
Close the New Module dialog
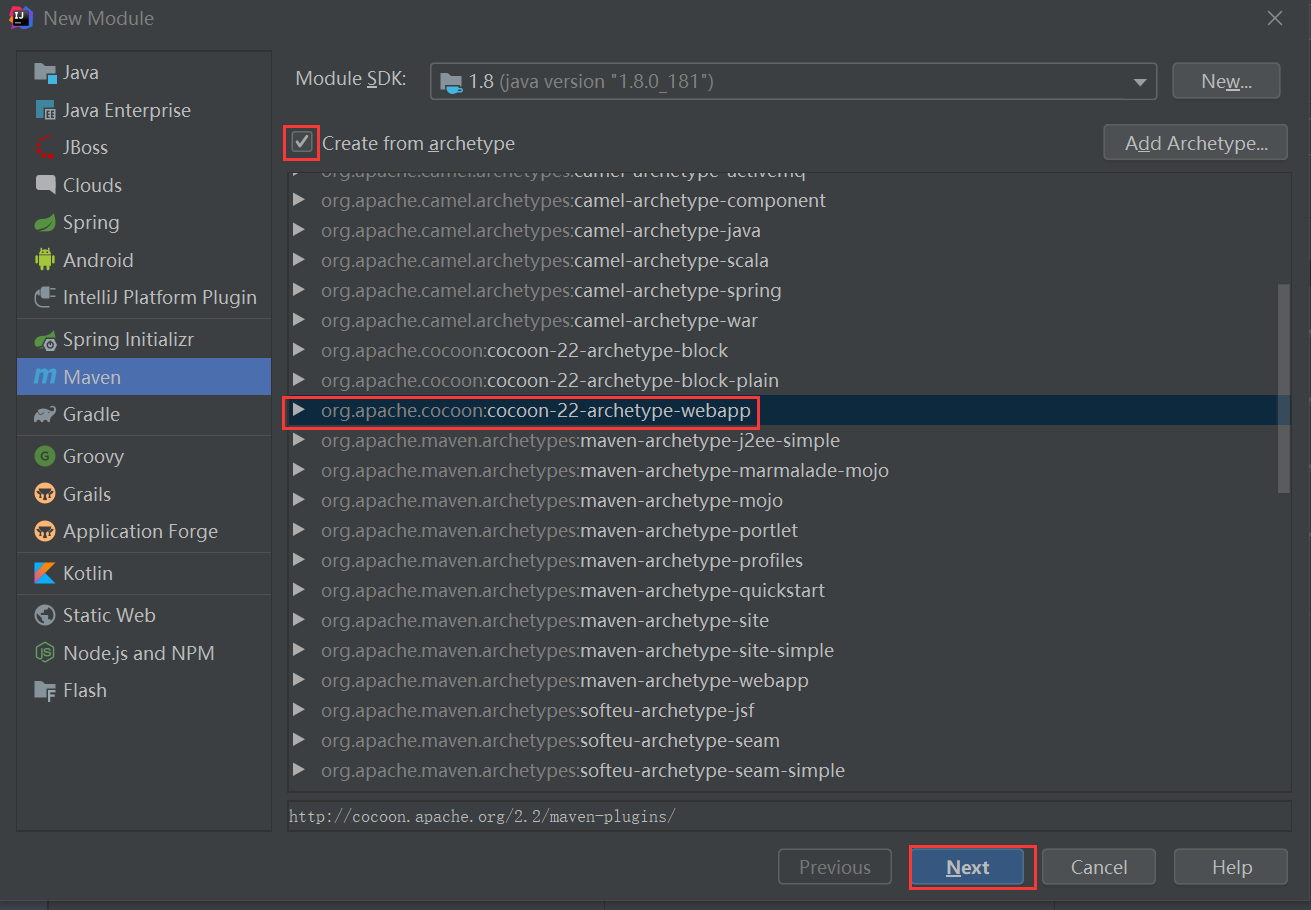1274,18
